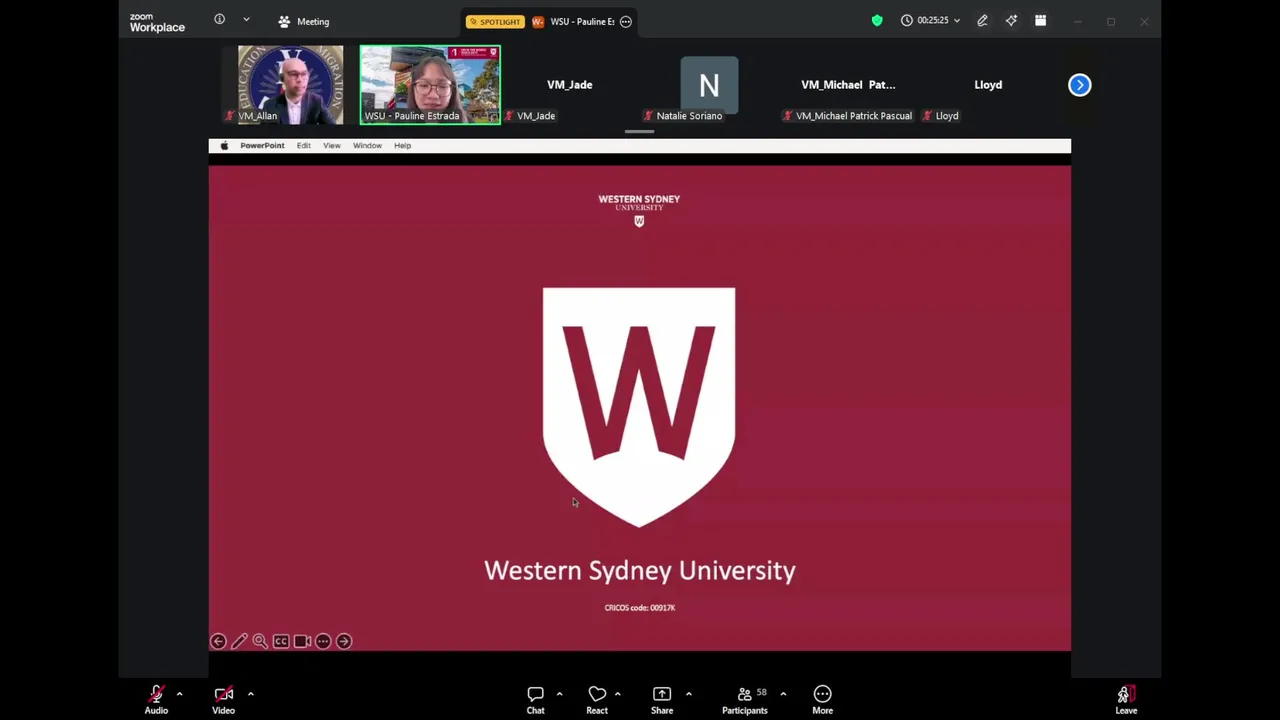Toggle slide show CC subtitles
This screenshot has width=1280, height=720.
pos(281,641)
